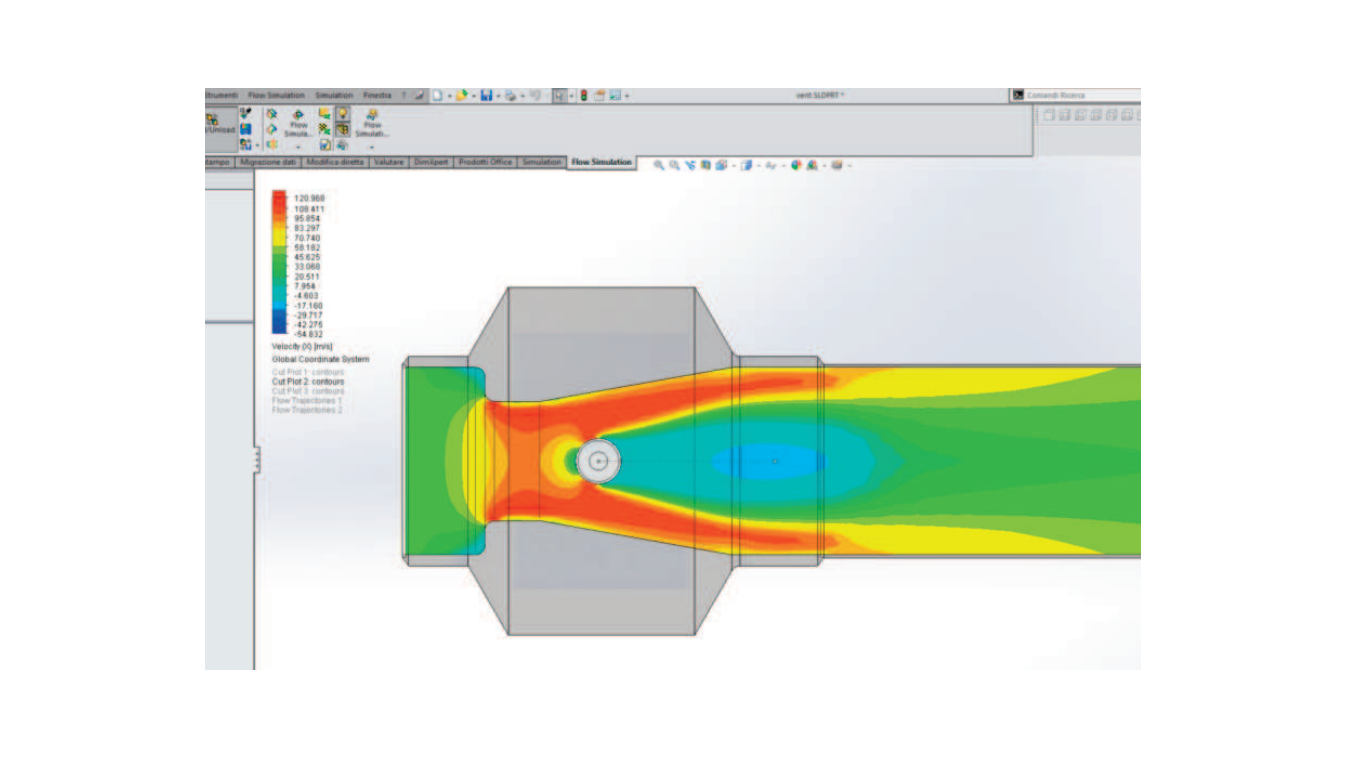Click the velocity color legend bar

(x=279, y=264)
